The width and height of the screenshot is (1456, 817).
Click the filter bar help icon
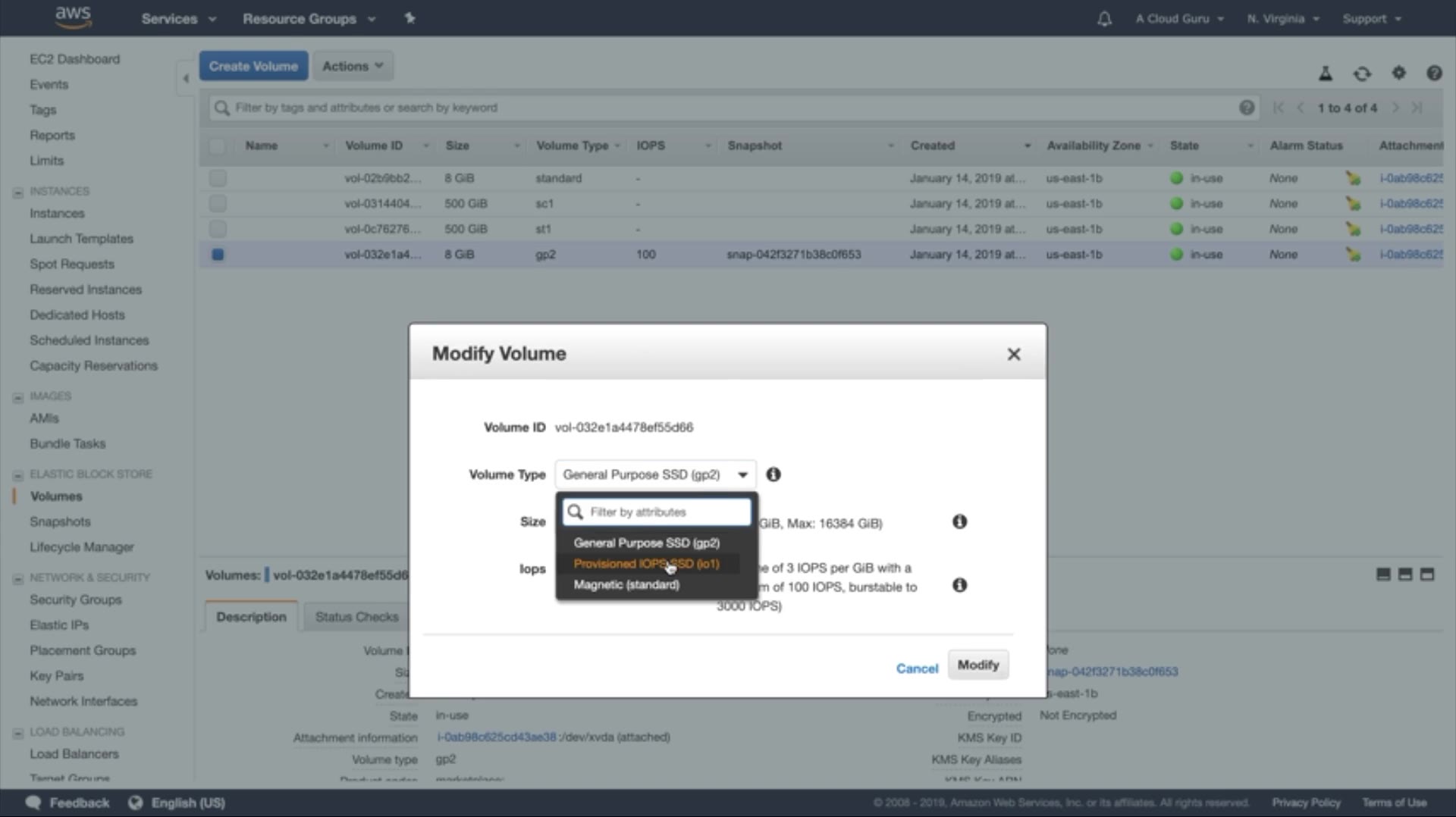tap(1247, 108)
